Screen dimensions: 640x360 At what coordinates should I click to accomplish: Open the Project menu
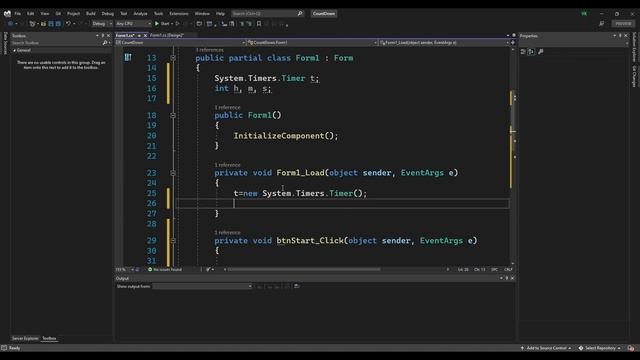(x=73, y=13)
